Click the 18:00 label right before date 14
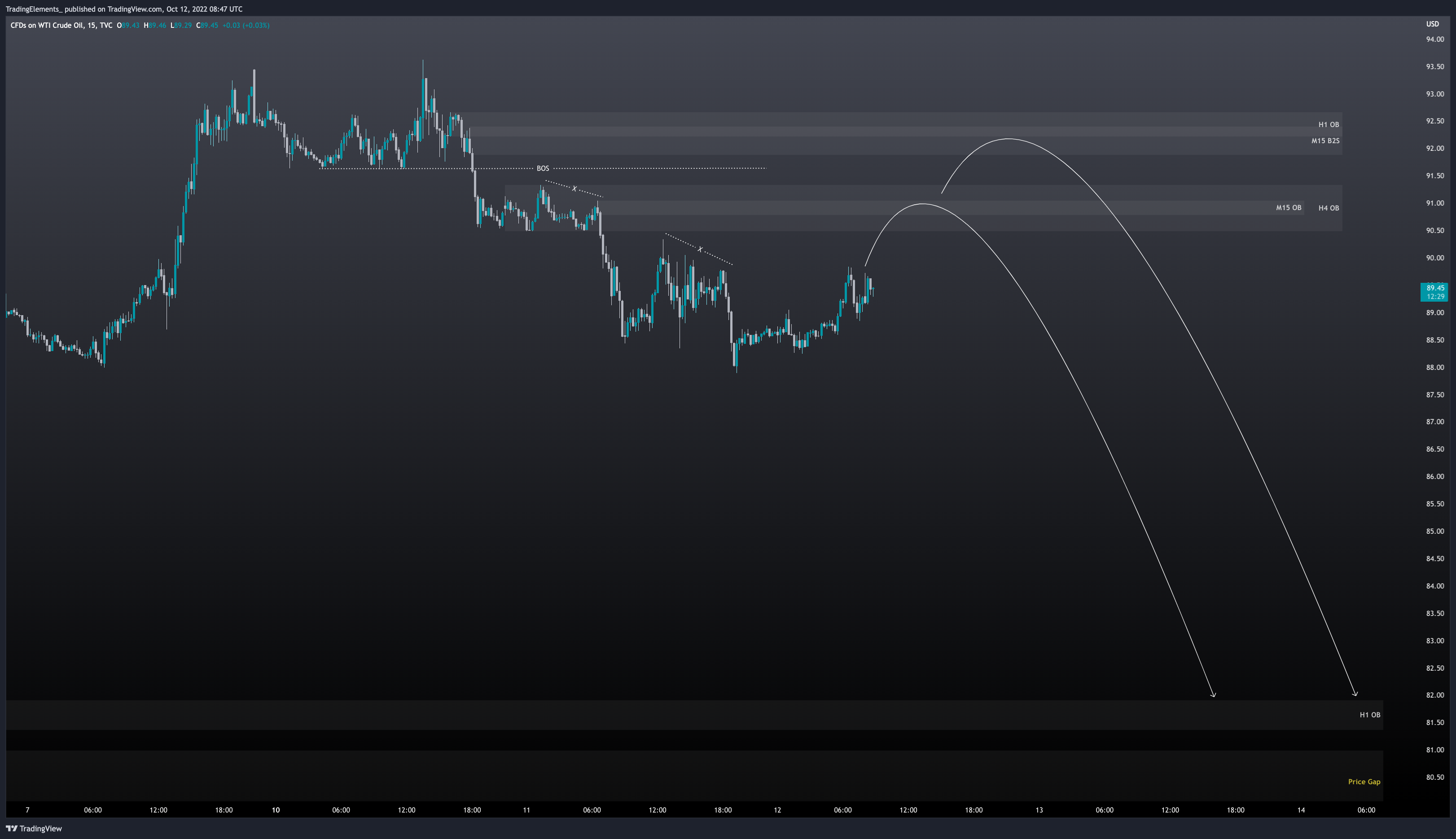Image resolution: width=1456 pixels, height=839 pixels. (1236, 810)
